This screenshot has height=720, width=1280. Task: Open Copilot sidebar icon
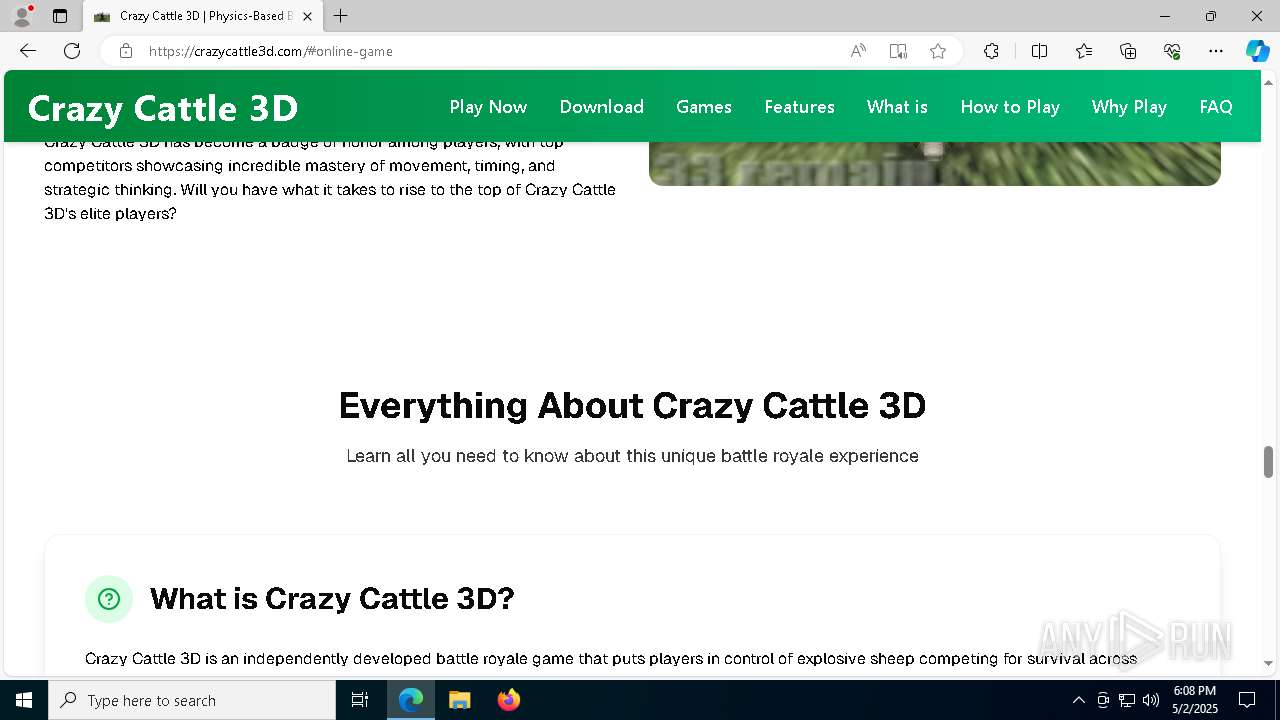pyautogui.click(x=1257, y=51)
